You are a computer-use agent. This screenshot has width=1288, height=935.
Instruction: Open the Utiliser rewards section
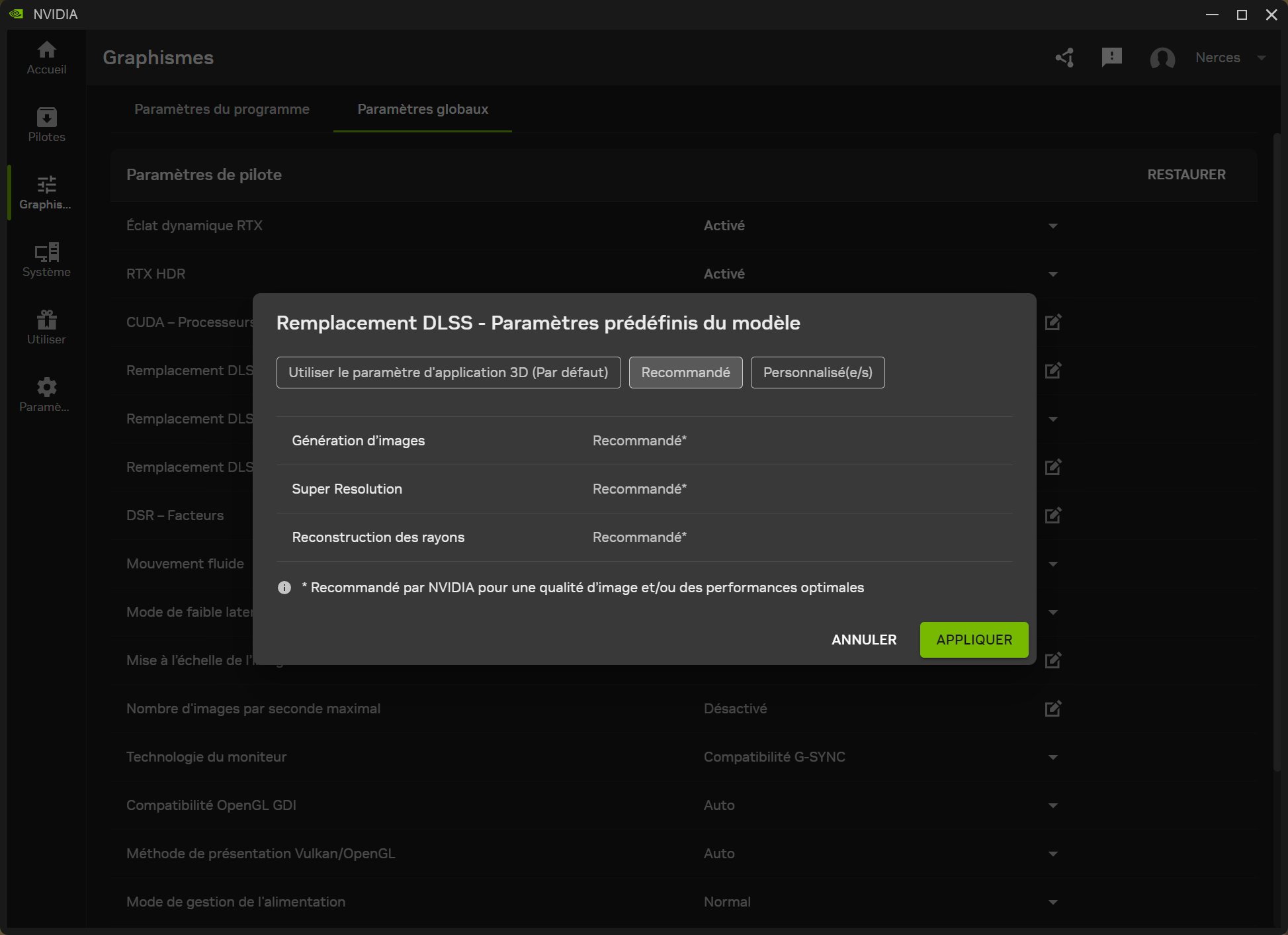(x=46, y=328)
